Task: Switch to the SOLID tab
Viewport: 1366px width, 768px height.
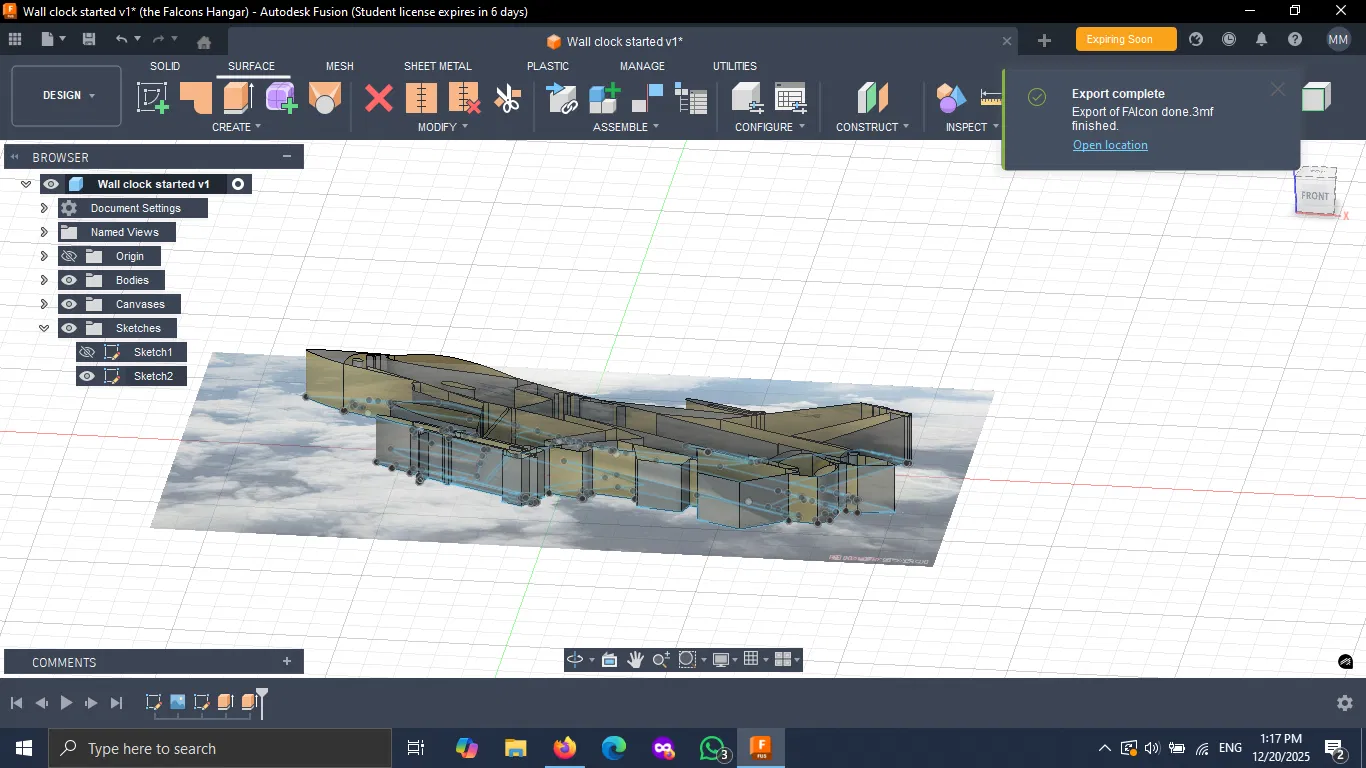Action: click(165, 66)
